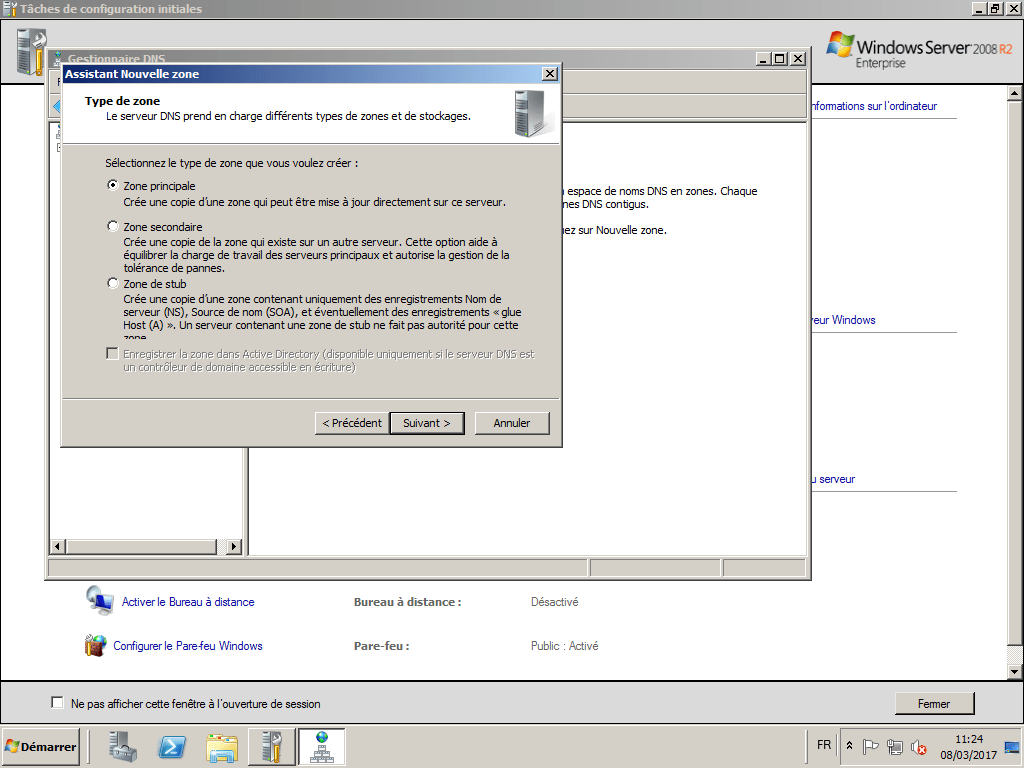The image size is (1024, 768).
Task: Expand hidden icons using the tray chevron
Action: click(x=848, y=745)
